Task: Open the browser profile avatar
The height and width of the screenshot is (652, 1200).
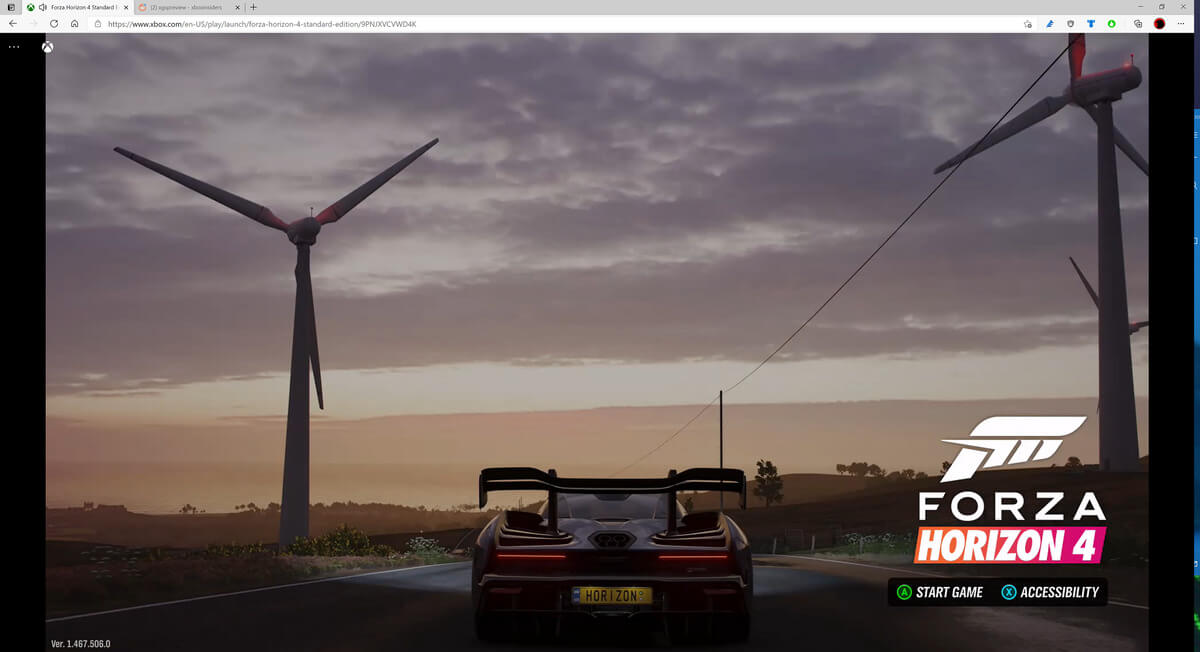Action: [1159, 23]
